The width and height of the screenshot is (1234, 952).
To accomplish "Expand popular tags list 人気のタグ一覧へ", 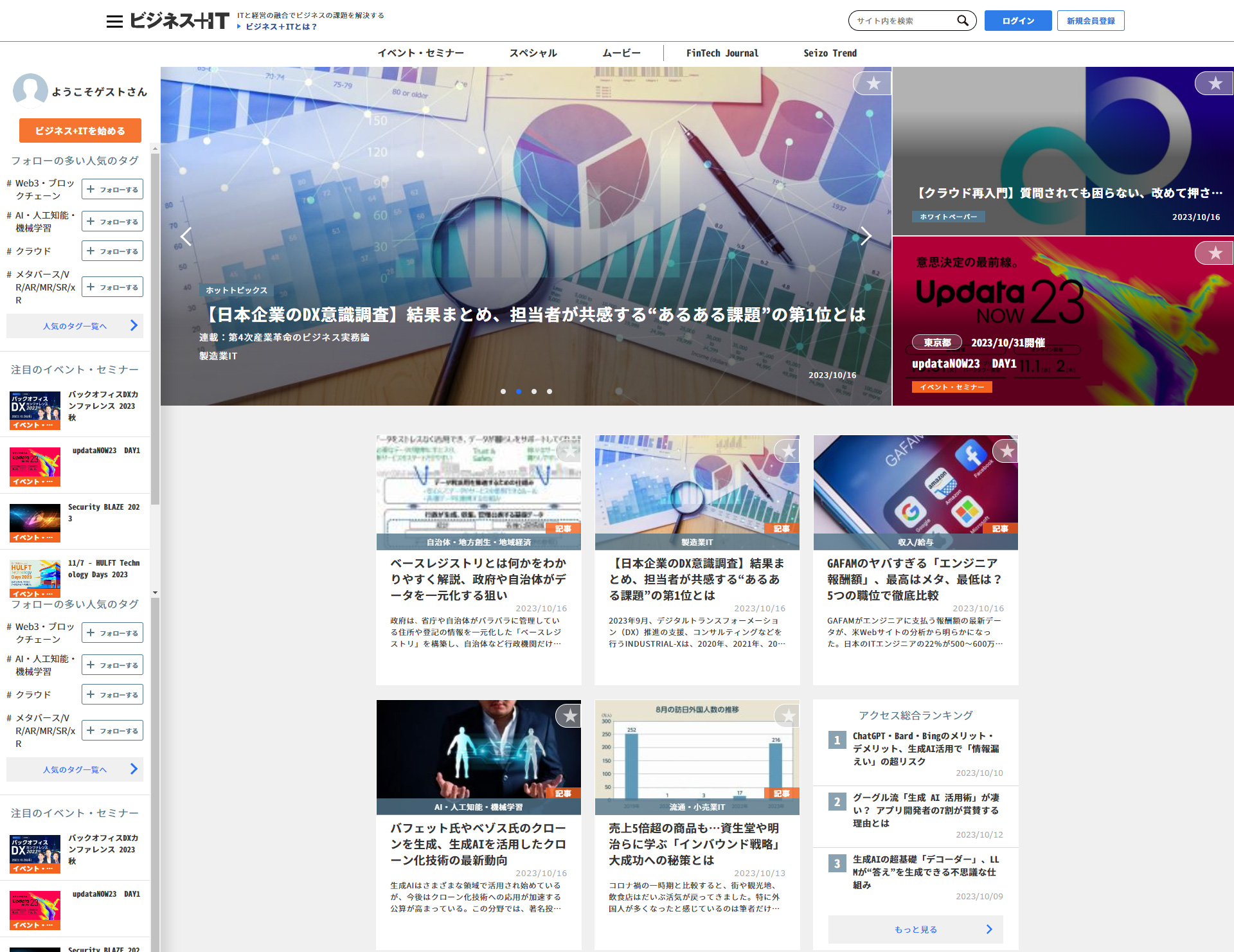I will click(x=75, y=326).
